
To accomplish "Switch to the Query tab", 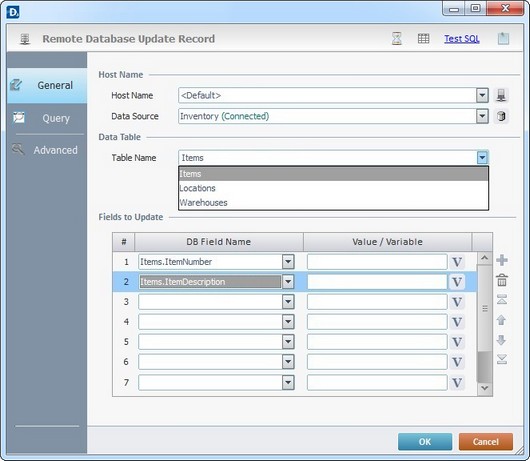I will 47,118.
